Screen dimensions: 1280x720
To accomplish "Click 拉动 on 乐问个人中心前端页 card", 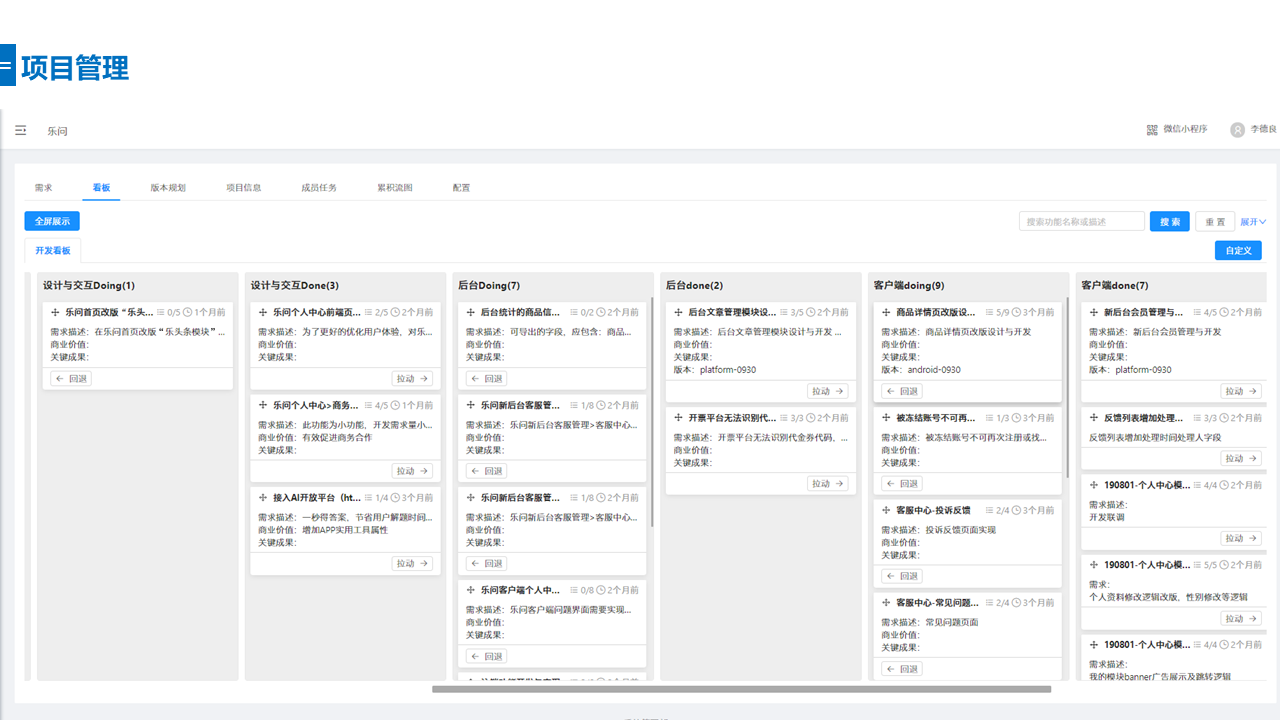I will pyautogui.click(x=412, y=378).
